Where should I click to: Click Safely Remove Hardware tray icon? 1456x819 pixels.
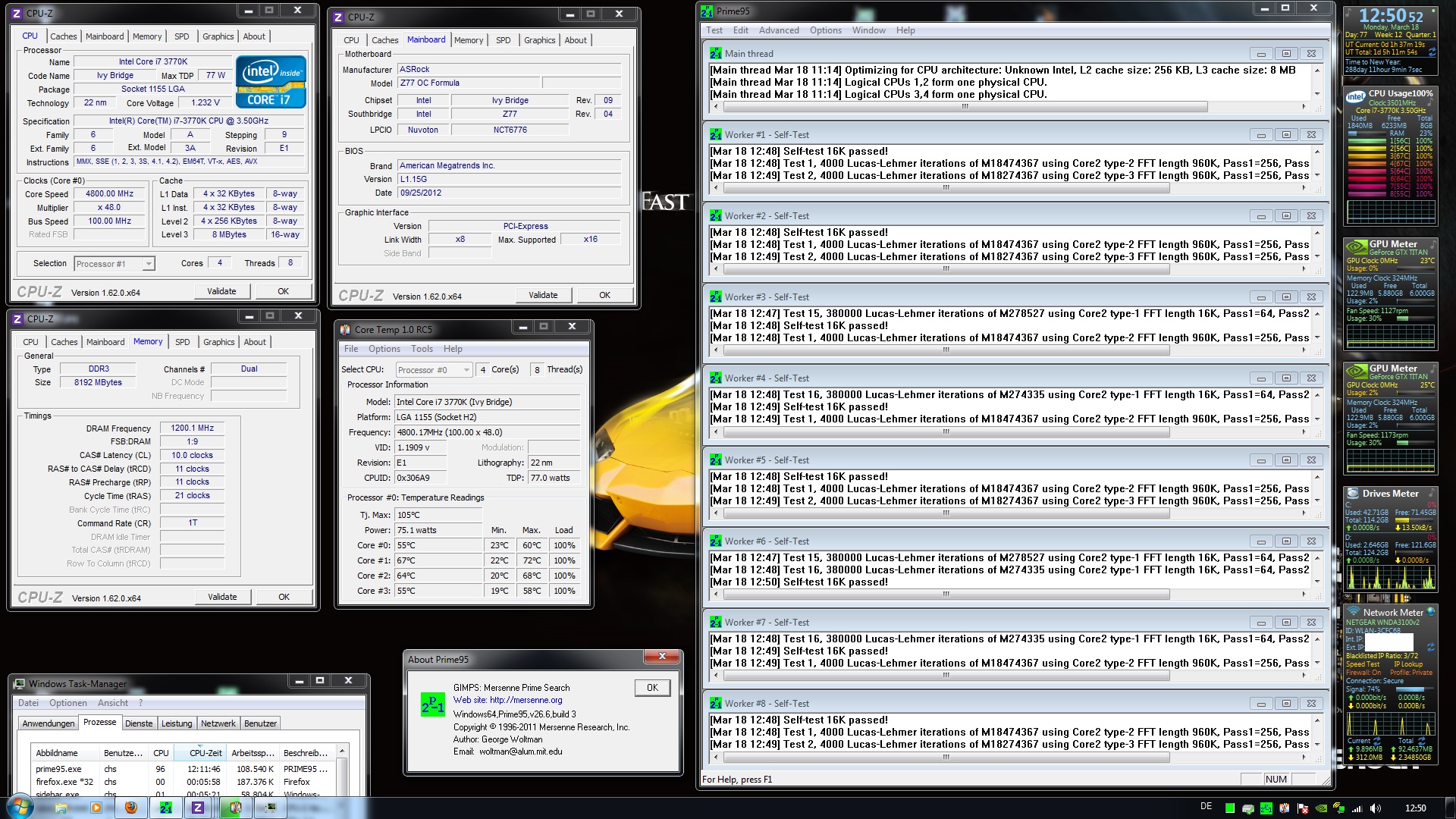[1247, 808]
